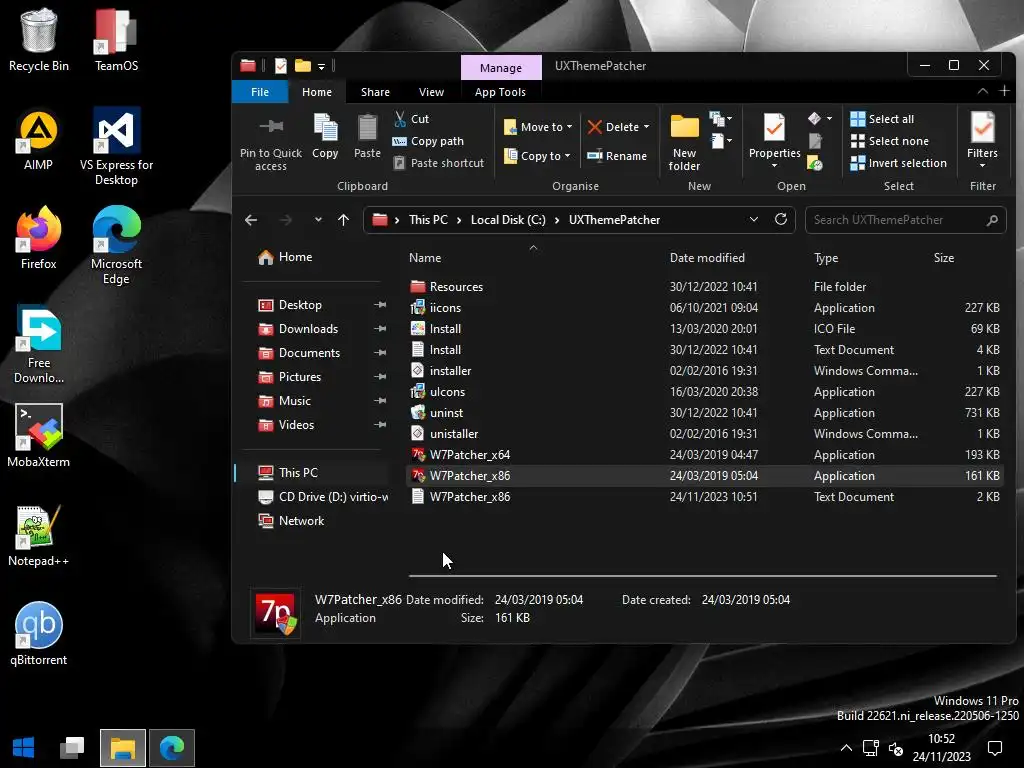Cut the selected file with scissors icon
The height and width of the screenshot is (768, 1024).
(x=411, y=119)
